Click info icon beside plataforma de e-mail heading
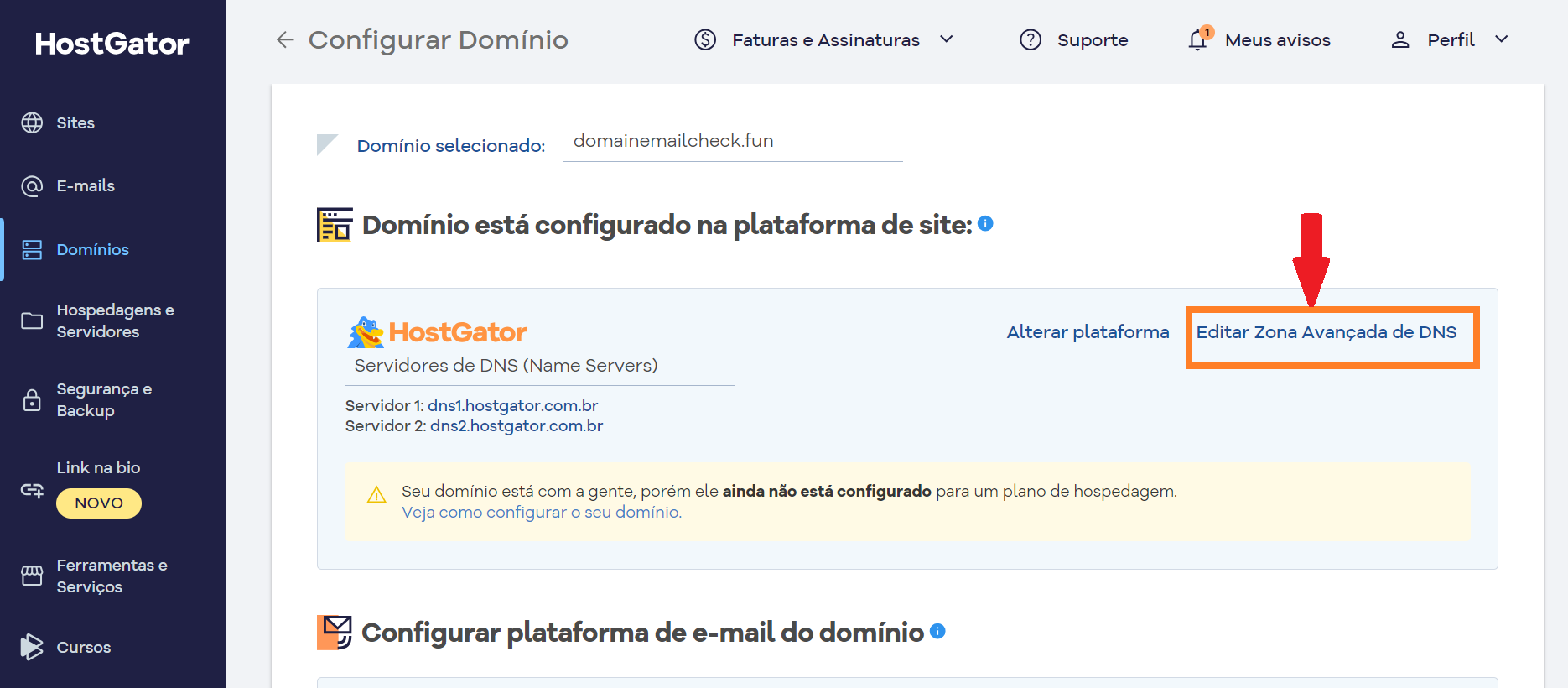 938,631
